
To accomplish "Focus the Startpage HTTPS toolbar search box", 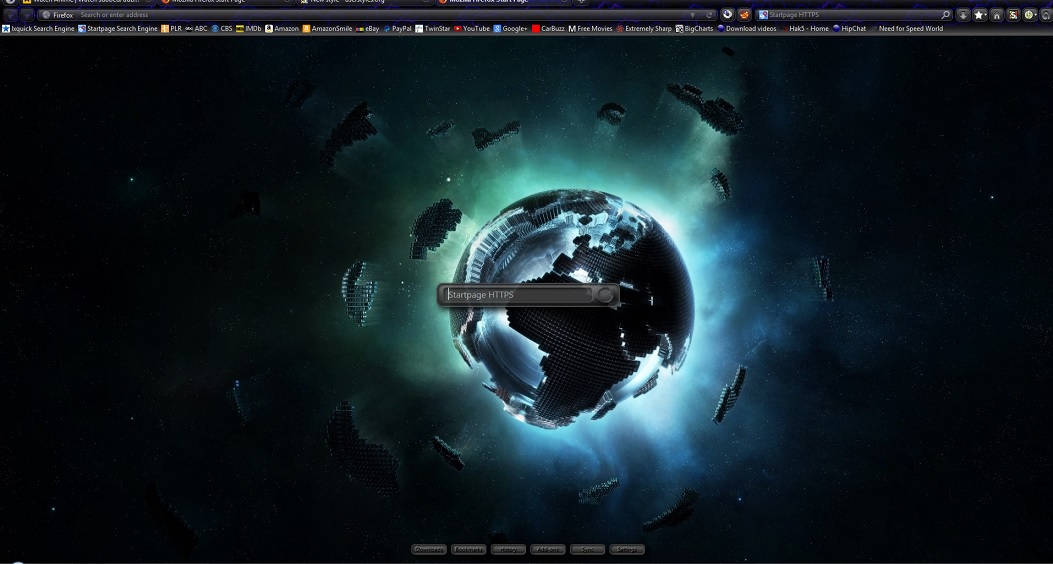I will [853, 15].
